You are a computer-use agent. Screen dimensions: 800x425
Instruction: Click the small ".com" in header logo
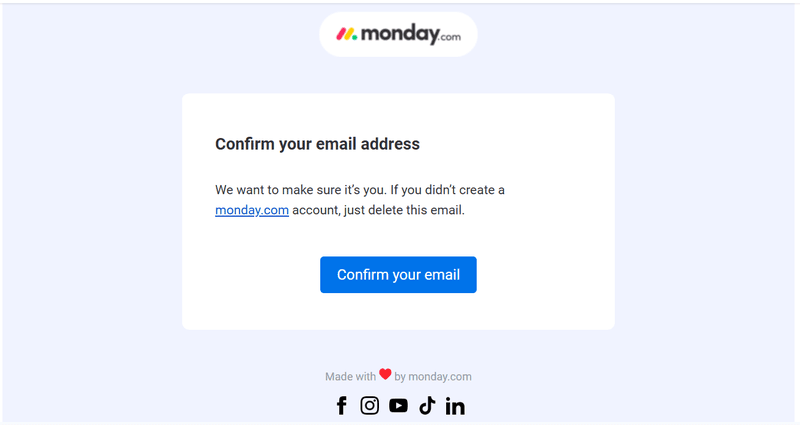point(451,38)
